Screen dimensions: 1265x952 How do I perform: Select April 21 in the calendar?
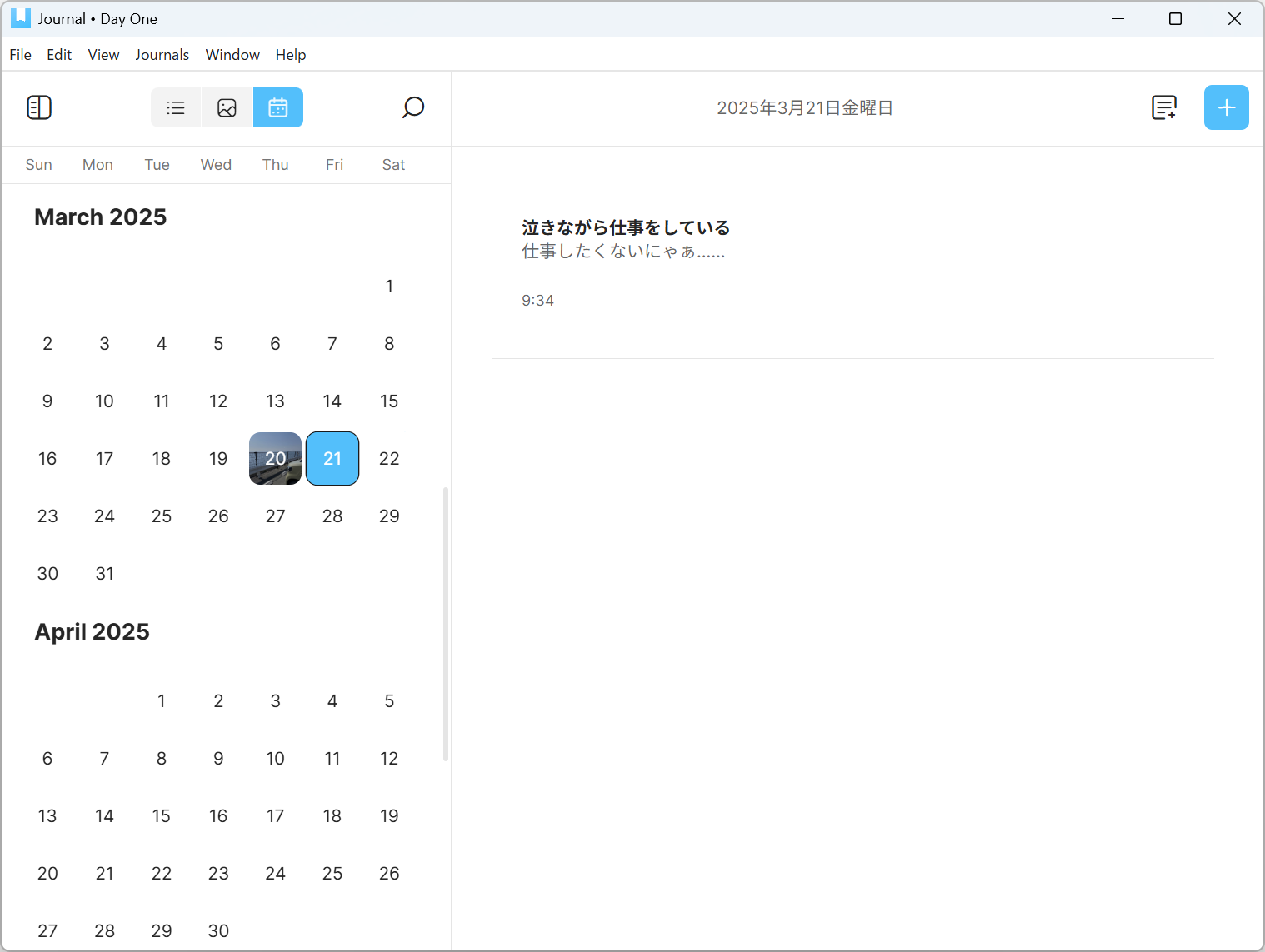coord(104,873)
